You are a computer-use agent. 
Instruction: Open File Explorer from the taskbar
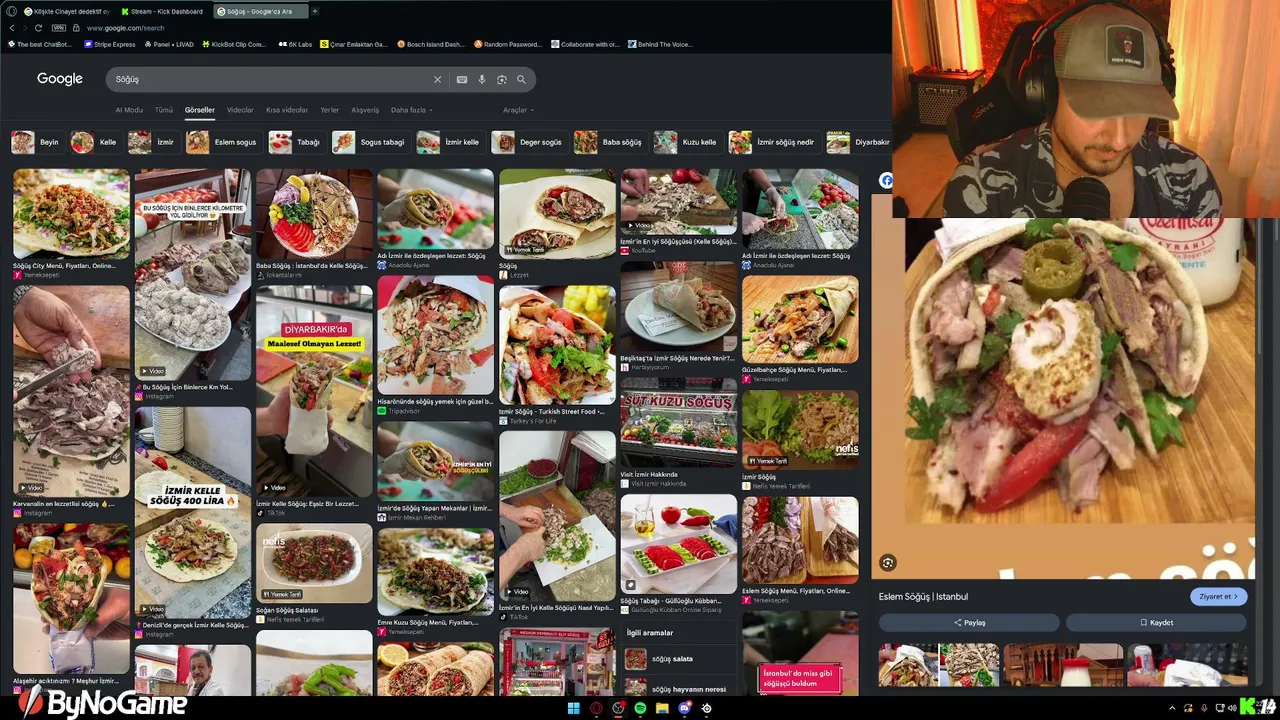coord(662,708)
